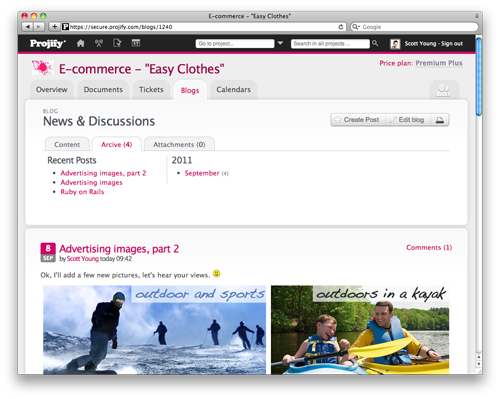This screenshot has width=500, height=399.
Task: Select the Attachments (0) tab
Action: pyautogui.click(x=179, y=144)
